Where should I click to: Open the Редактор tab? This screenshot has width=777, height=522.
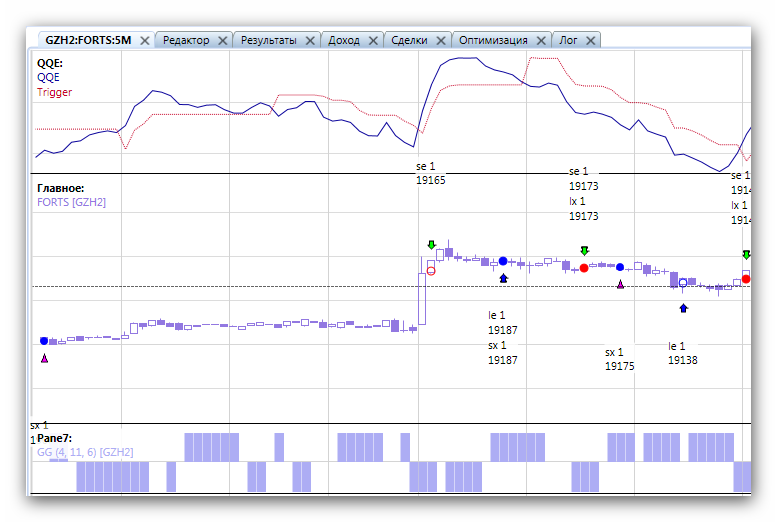186,40
